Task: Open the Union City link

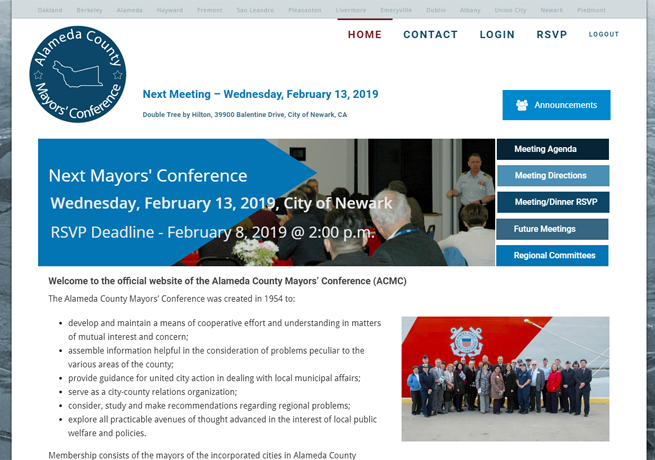Action: (510, 10)
